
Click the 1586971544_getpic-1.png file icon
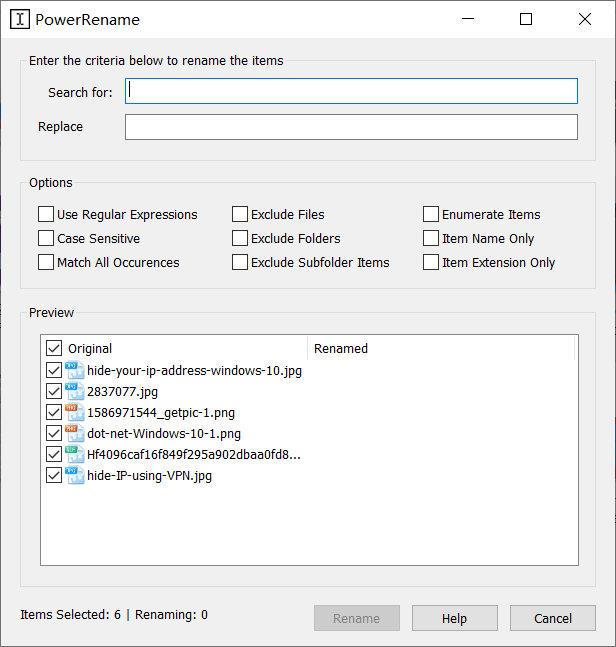[x=75, y=412]
